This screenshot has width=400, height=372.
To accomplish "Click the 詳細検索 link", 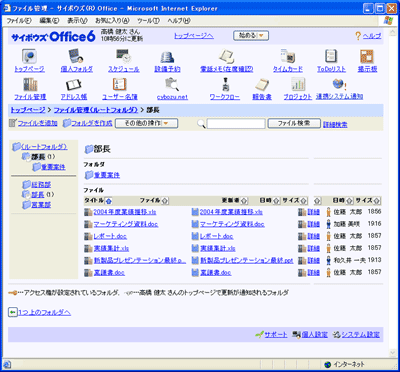I will pos(335,125).
